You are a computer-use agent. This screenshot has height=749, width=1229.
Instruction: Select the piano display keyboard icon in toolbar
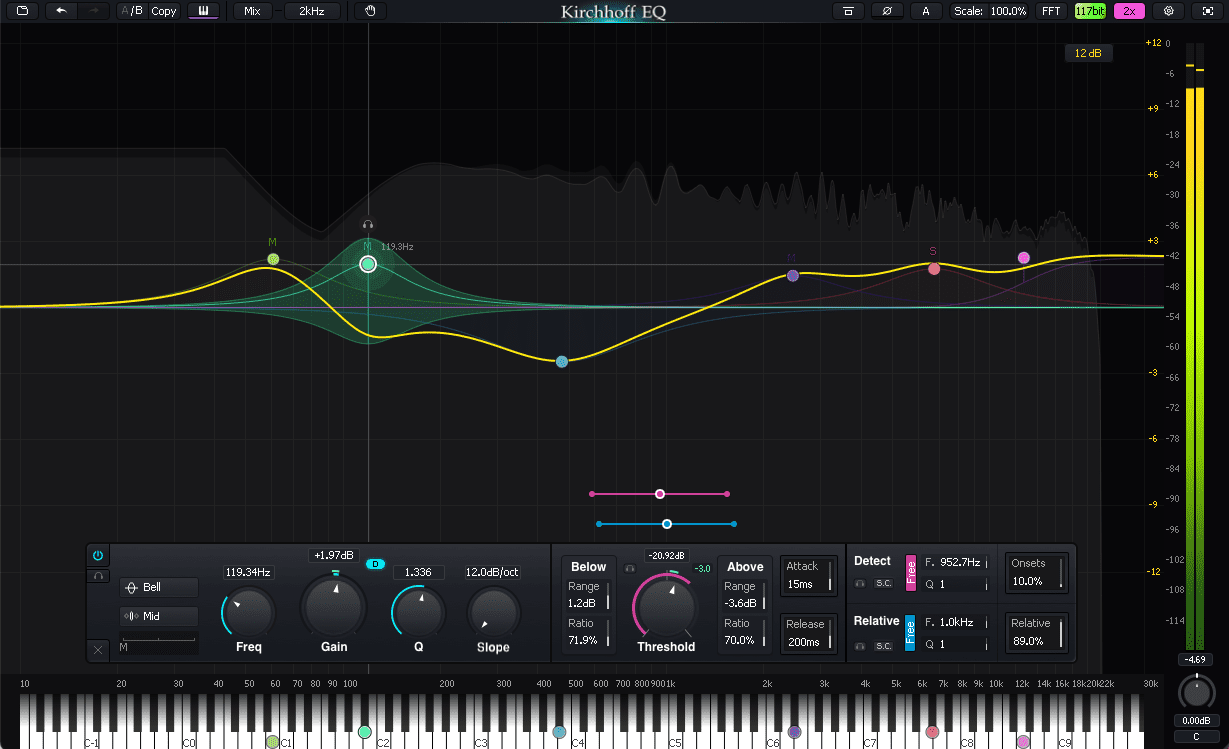tap(204, 11)
